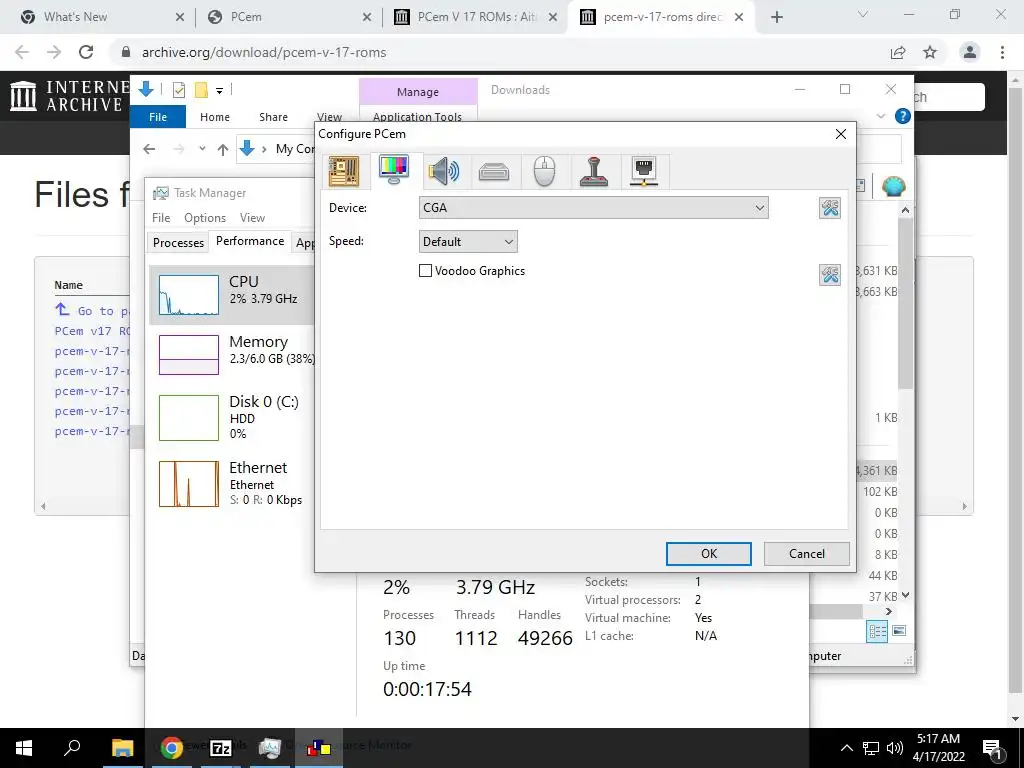
Task: Switch to Task Manager Processes tab
Action: (178, 242)
